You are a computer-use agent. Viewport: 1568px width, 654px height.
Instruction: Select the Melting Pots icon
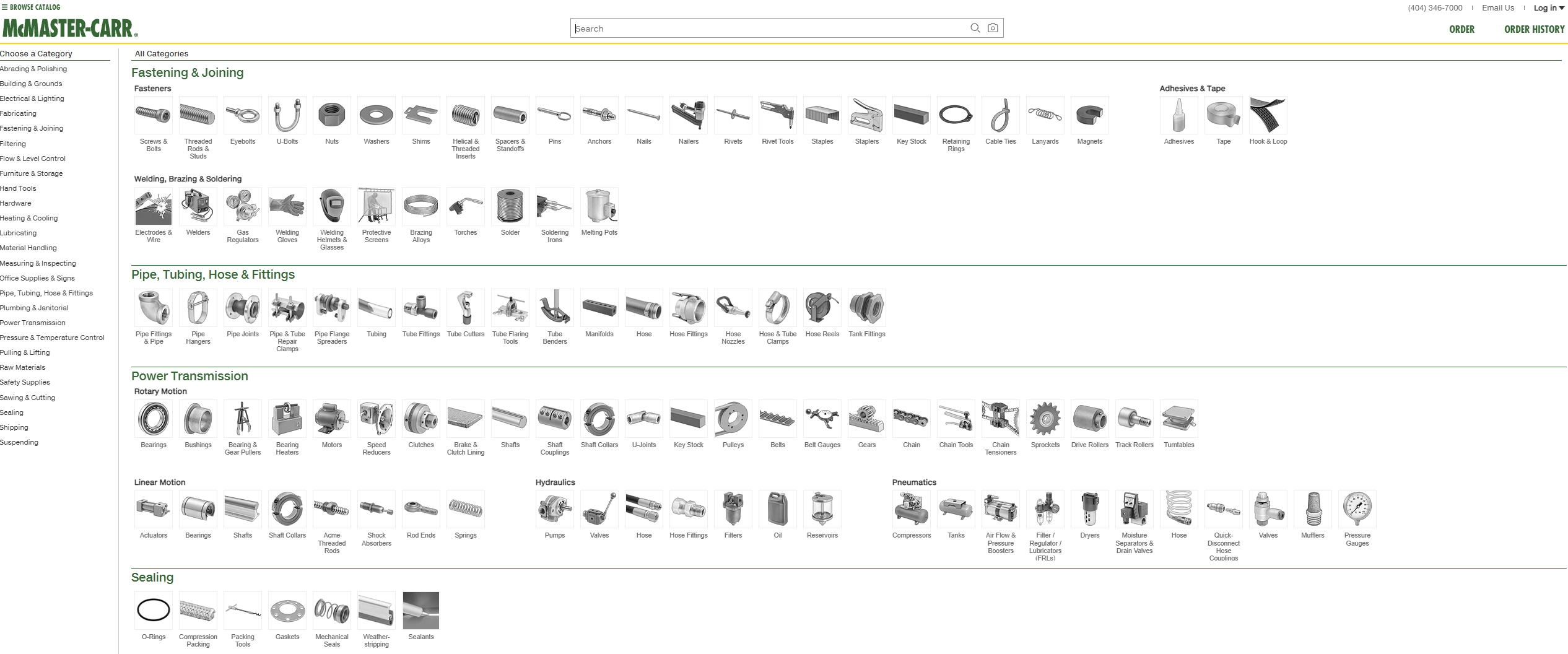(x=599, y=206)
